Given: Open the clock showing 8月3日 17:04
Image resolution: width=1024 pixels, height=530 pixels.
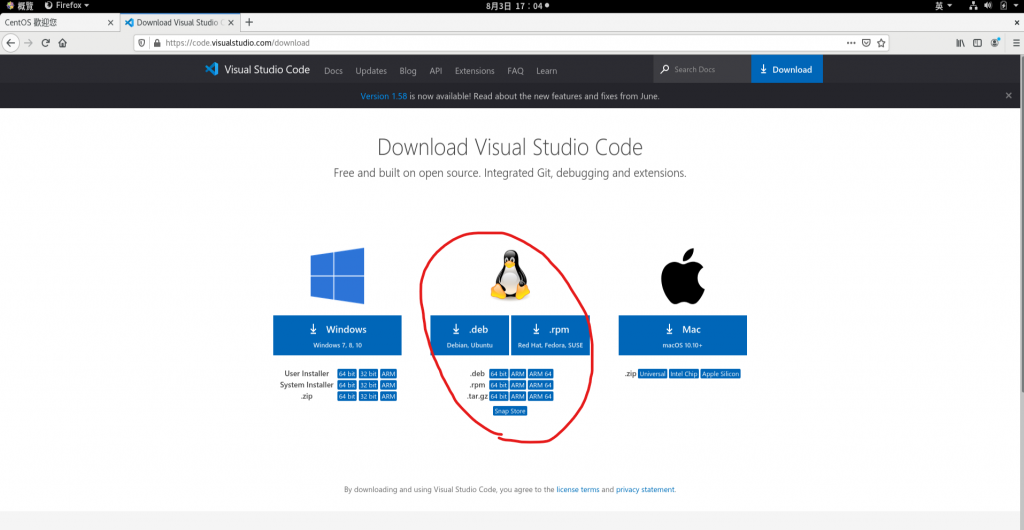Looking at the screenshot, I should tap(513, 5).
